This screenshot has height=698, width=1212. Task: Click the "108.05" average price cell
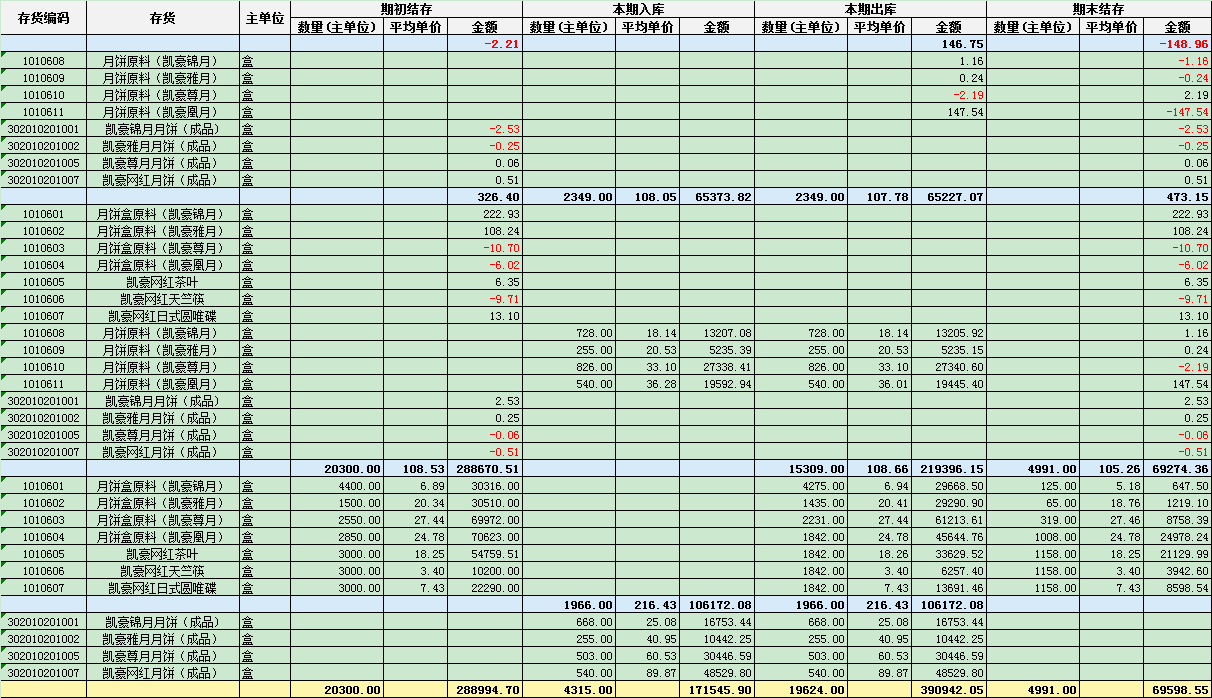647,197
